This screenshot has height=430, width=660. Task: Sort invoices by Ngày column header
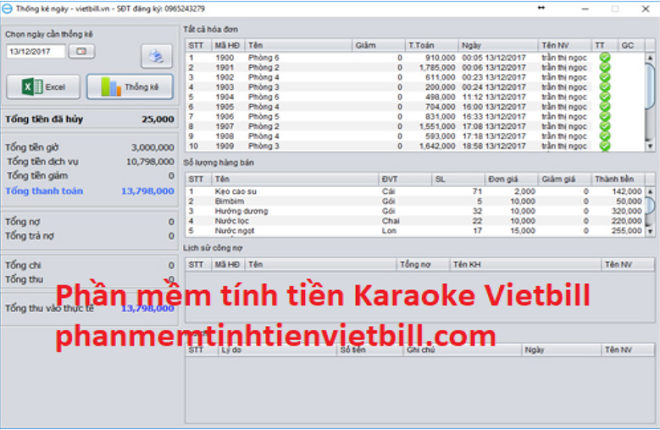pyautogui.click(x=498, y=45)
